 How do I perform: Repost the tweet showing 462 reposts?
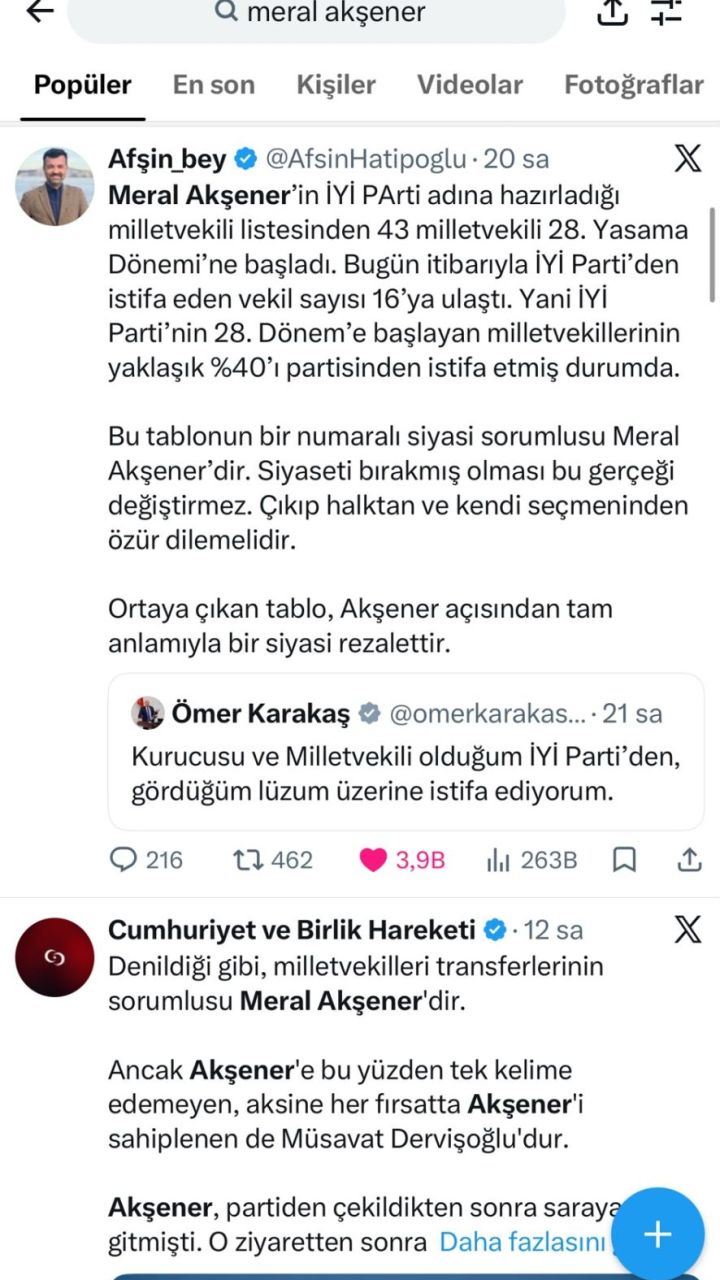pyautogui.click(x=272, y=859)
